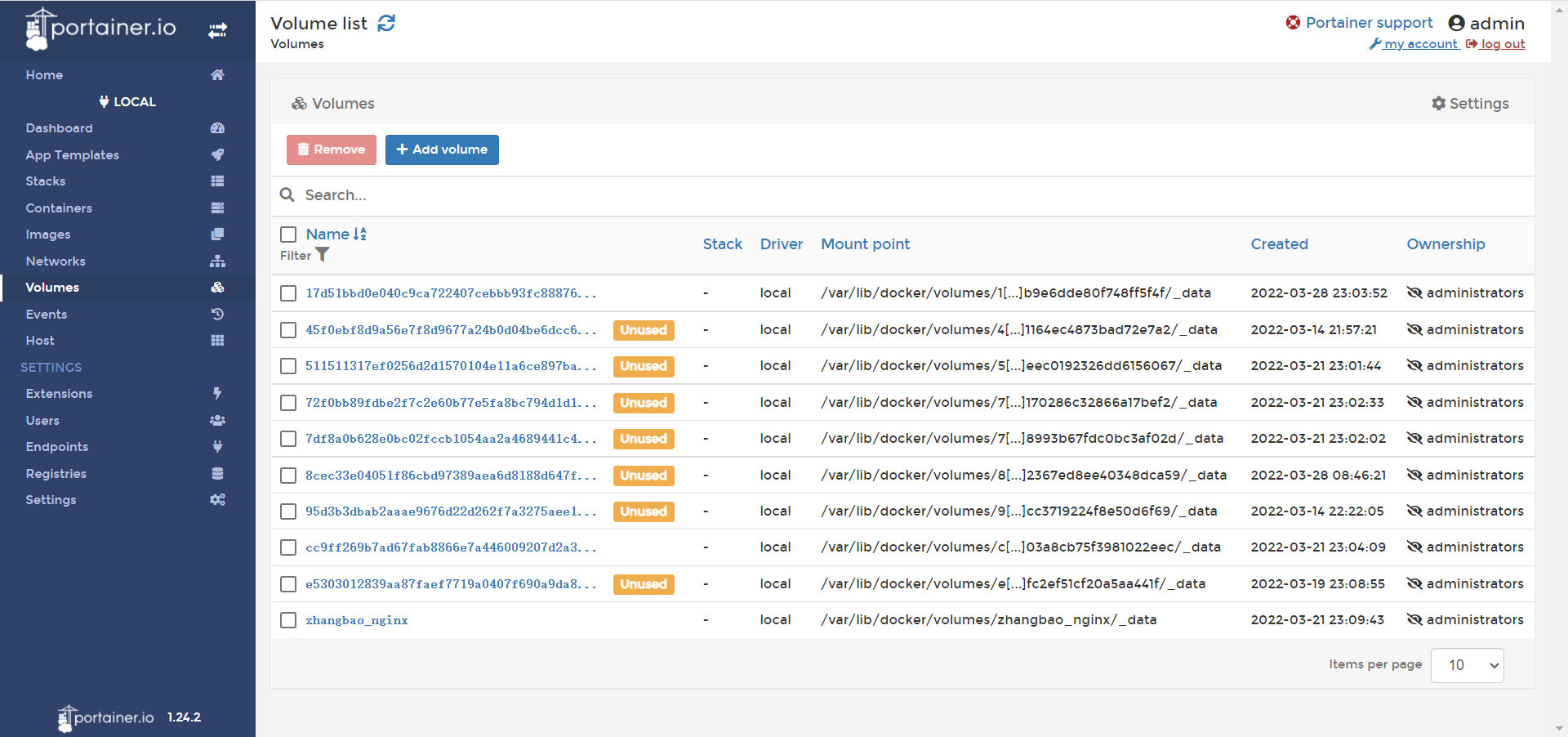Click the Users group icon
1568x737 pixels.
point(217,421)
